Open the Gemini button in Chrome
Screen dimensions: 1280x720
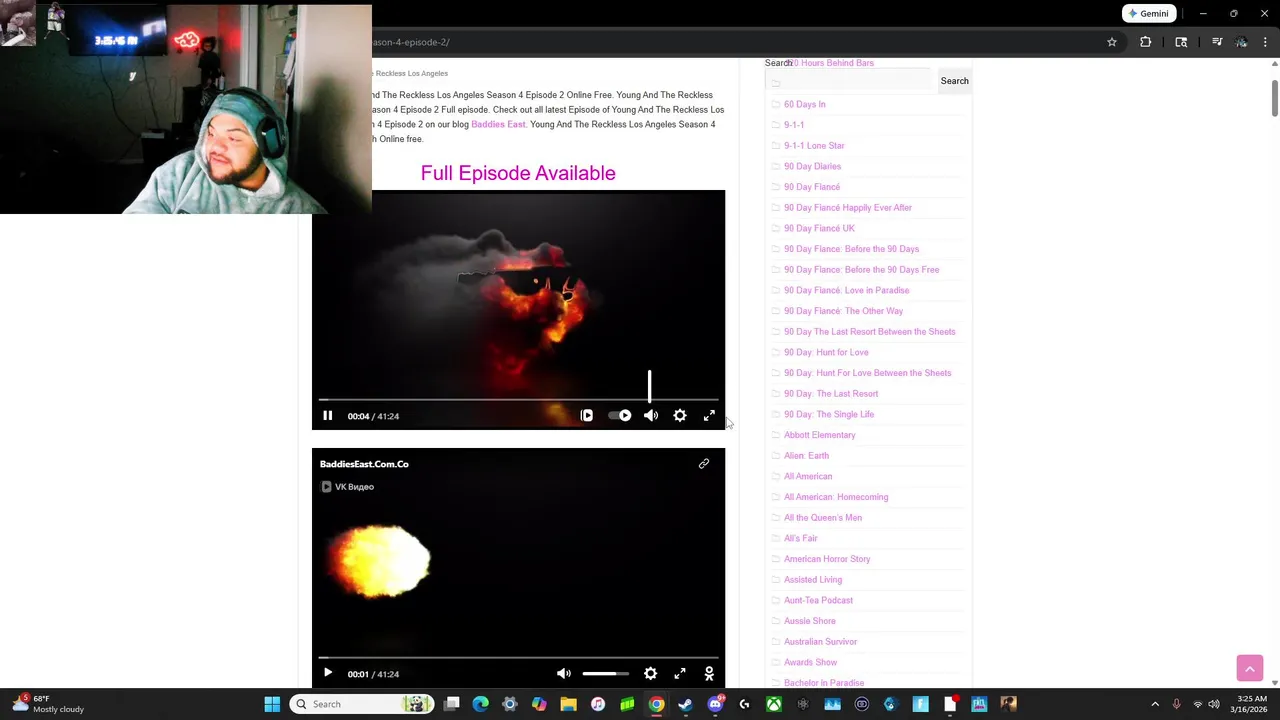(1147, 14)
